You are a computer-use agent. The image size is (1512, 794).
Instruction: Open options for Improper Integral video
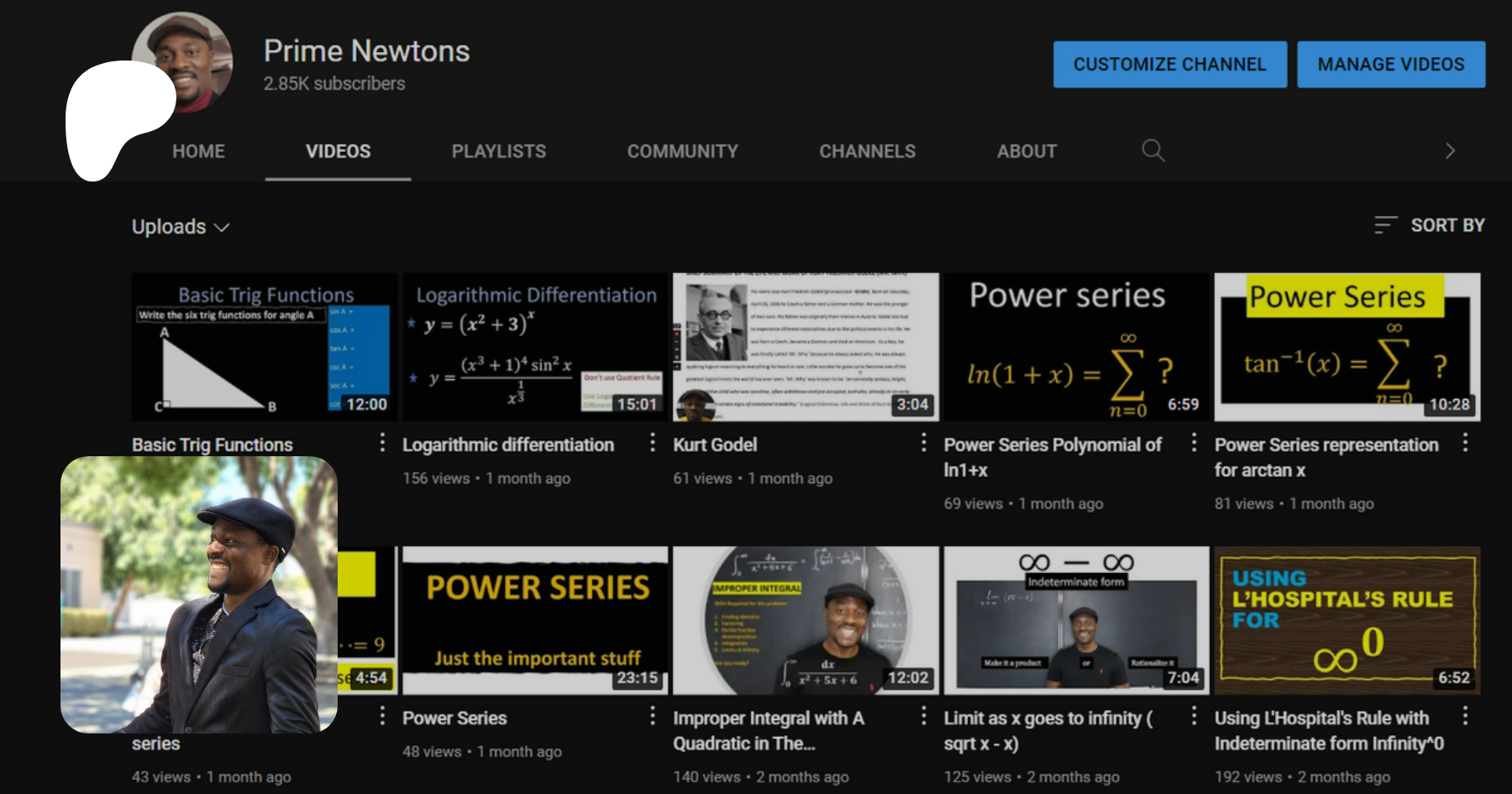coord(923,716)
